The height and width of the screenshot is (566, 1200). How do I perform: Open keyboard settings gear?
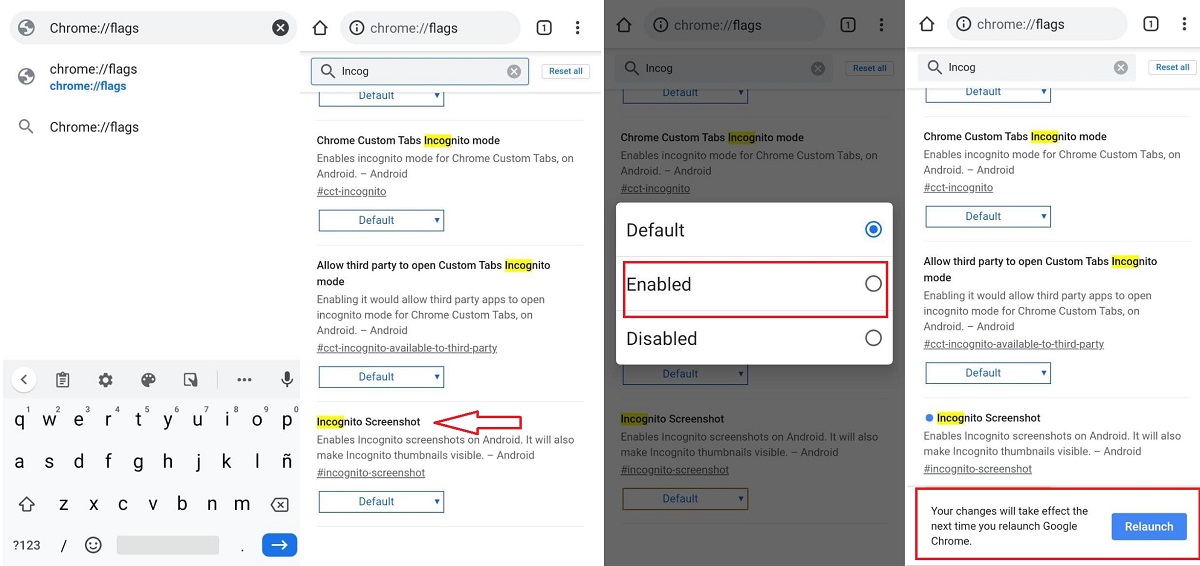[x=105, y=380]
